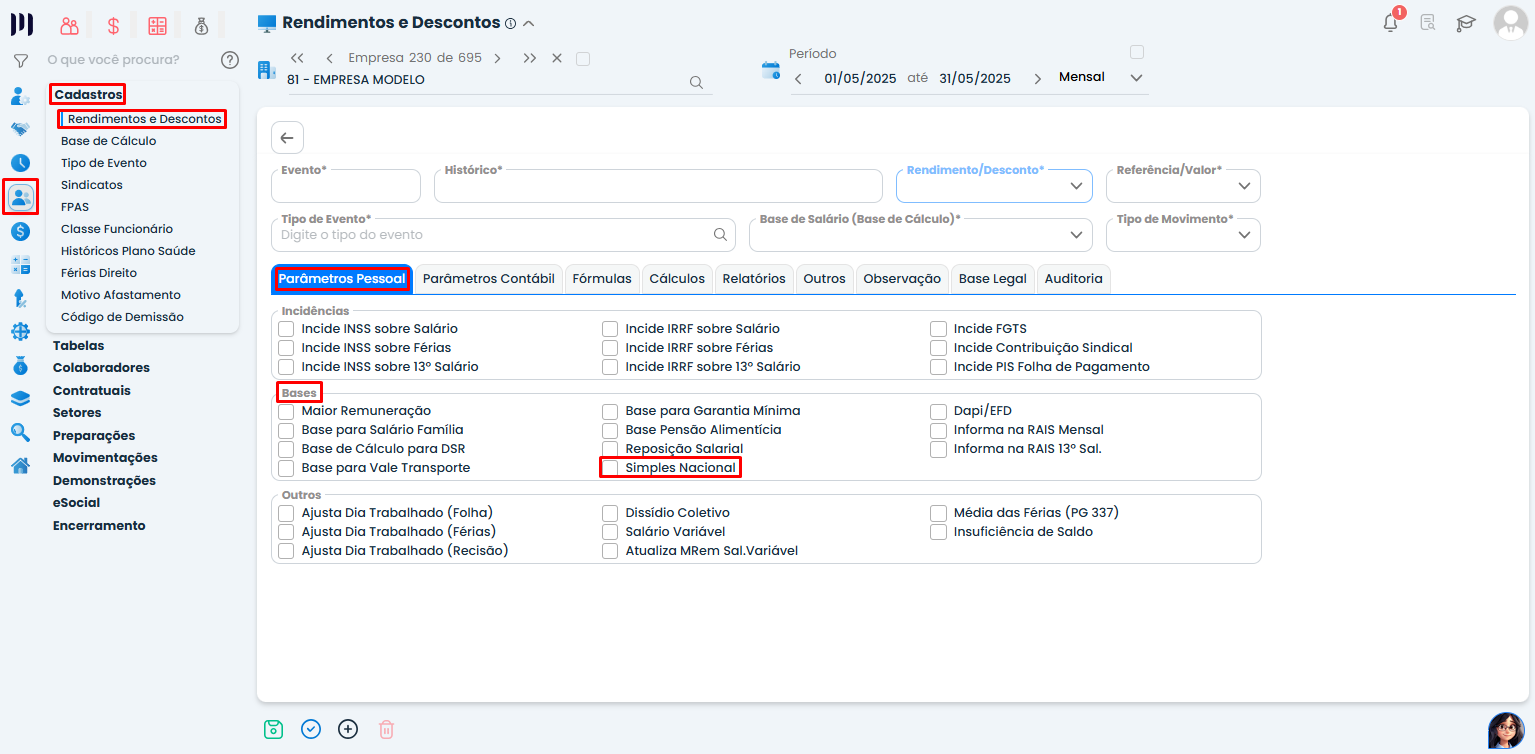The width and height of the screenshot is (1535, 754).
Task: Click the green save icon at bottom
Action: point(273,729)
